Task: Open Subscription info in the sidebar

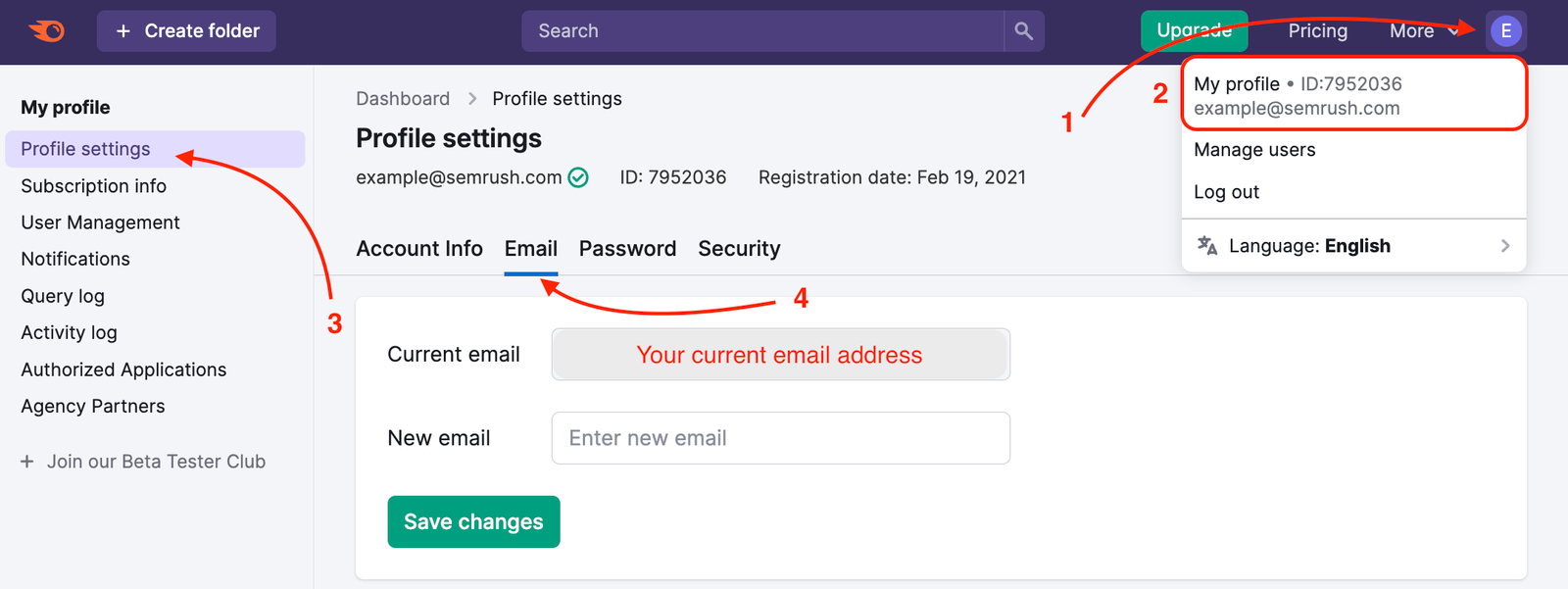Action: [92, 185]
